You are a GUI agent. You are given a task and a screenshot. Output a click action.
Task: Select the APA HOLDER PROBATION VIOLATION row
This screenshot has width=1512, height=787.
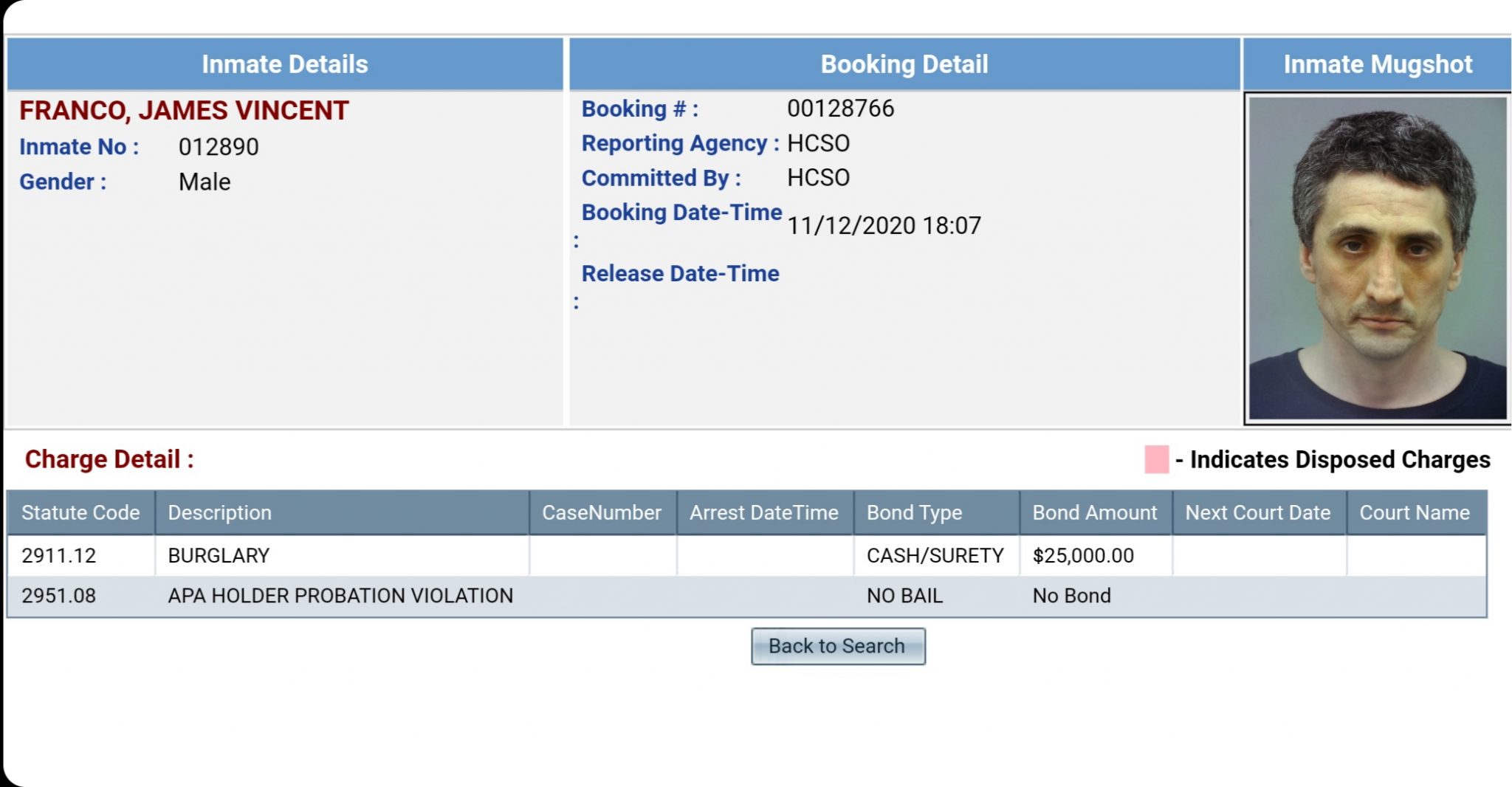(x=340, y=595)
